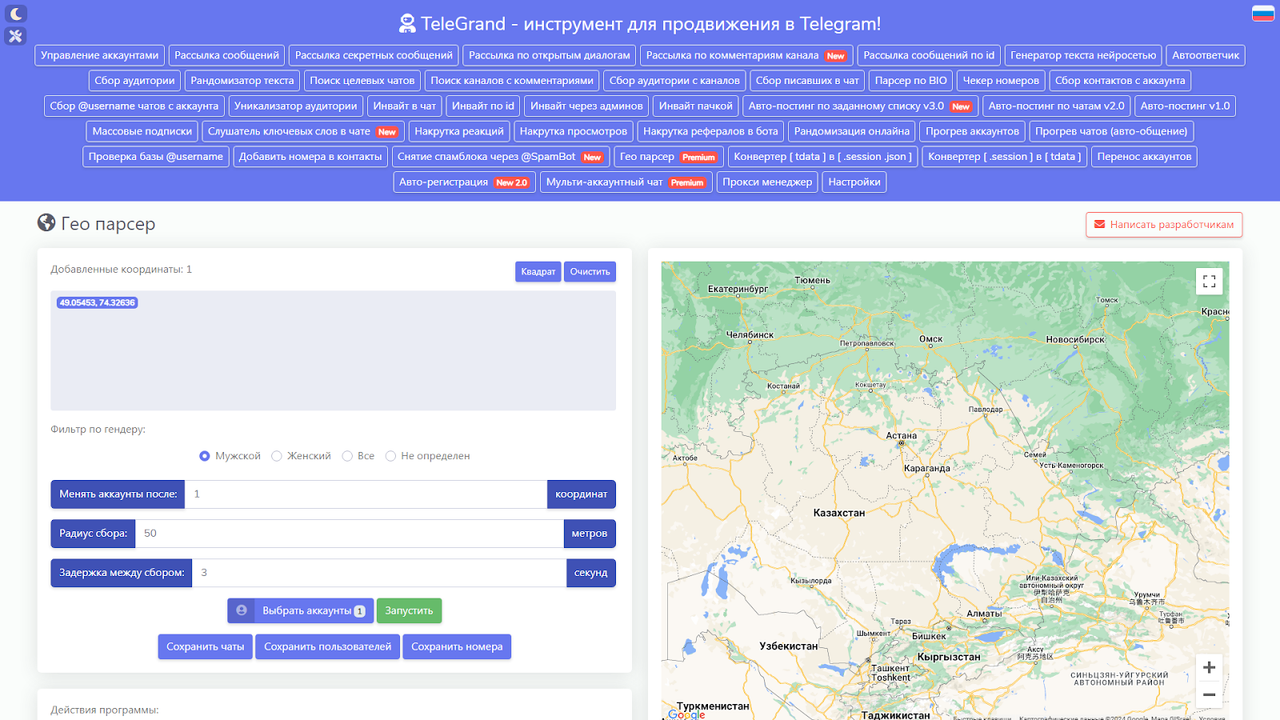The width and height of the screenshot is (1280, 720).
Task: Toggle dark theme with the moon icon
Action: [15, 14]
